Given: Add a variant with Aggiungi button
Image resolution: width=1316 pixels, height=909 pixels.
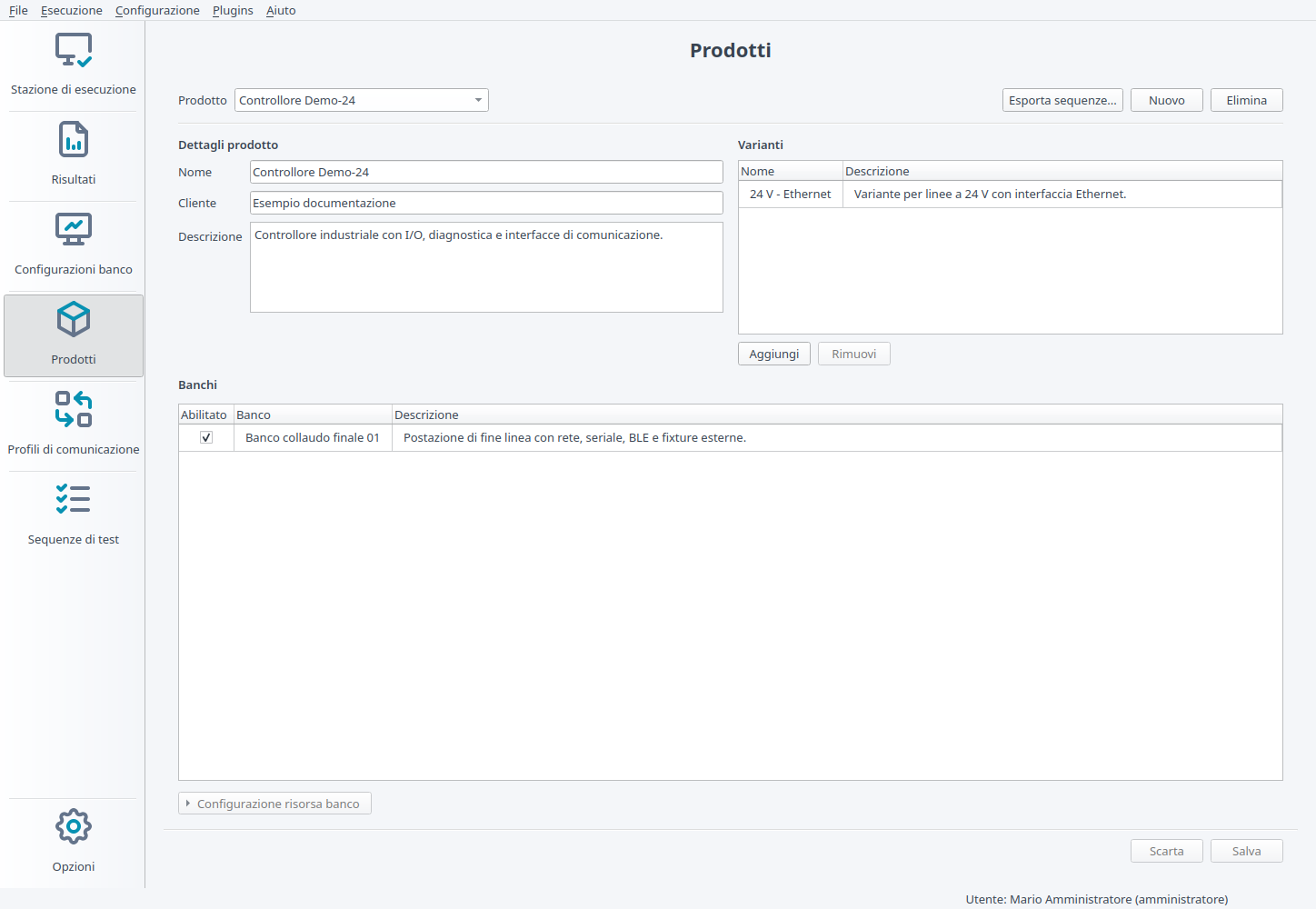Looking at the screenshot, I should click(x=774, y=354).
